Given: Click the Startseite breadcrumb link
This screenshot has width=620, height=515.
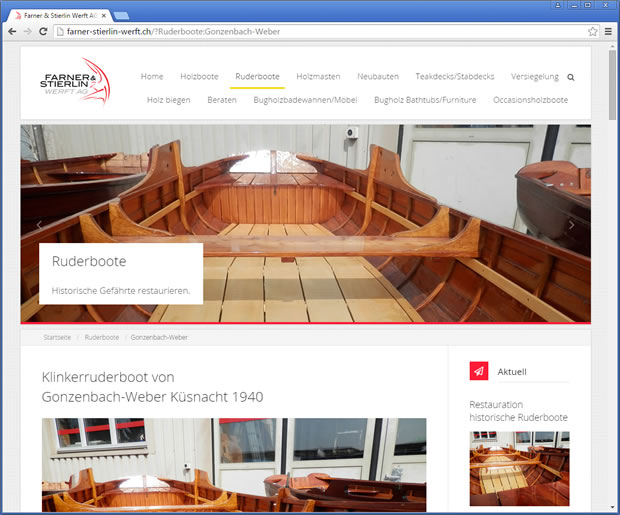Looking at the screenshot, I should 57,337.
